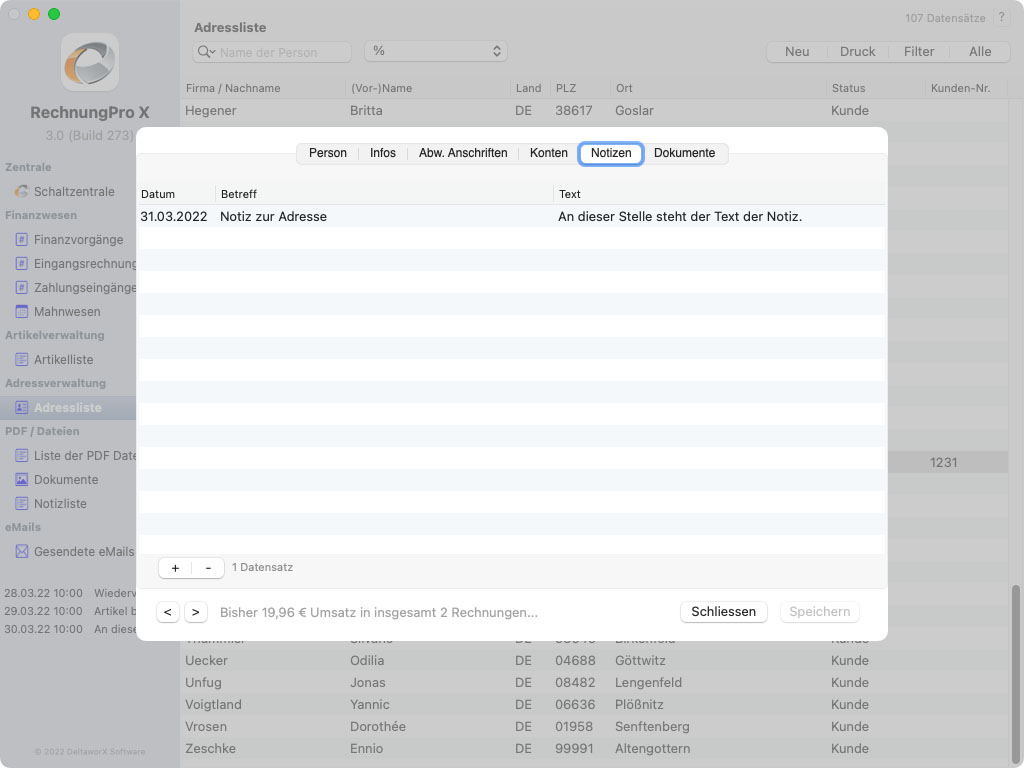Open Finanzvorgänge via its sidebar icon
The image size is (1024, 768).
pos(22,239)
